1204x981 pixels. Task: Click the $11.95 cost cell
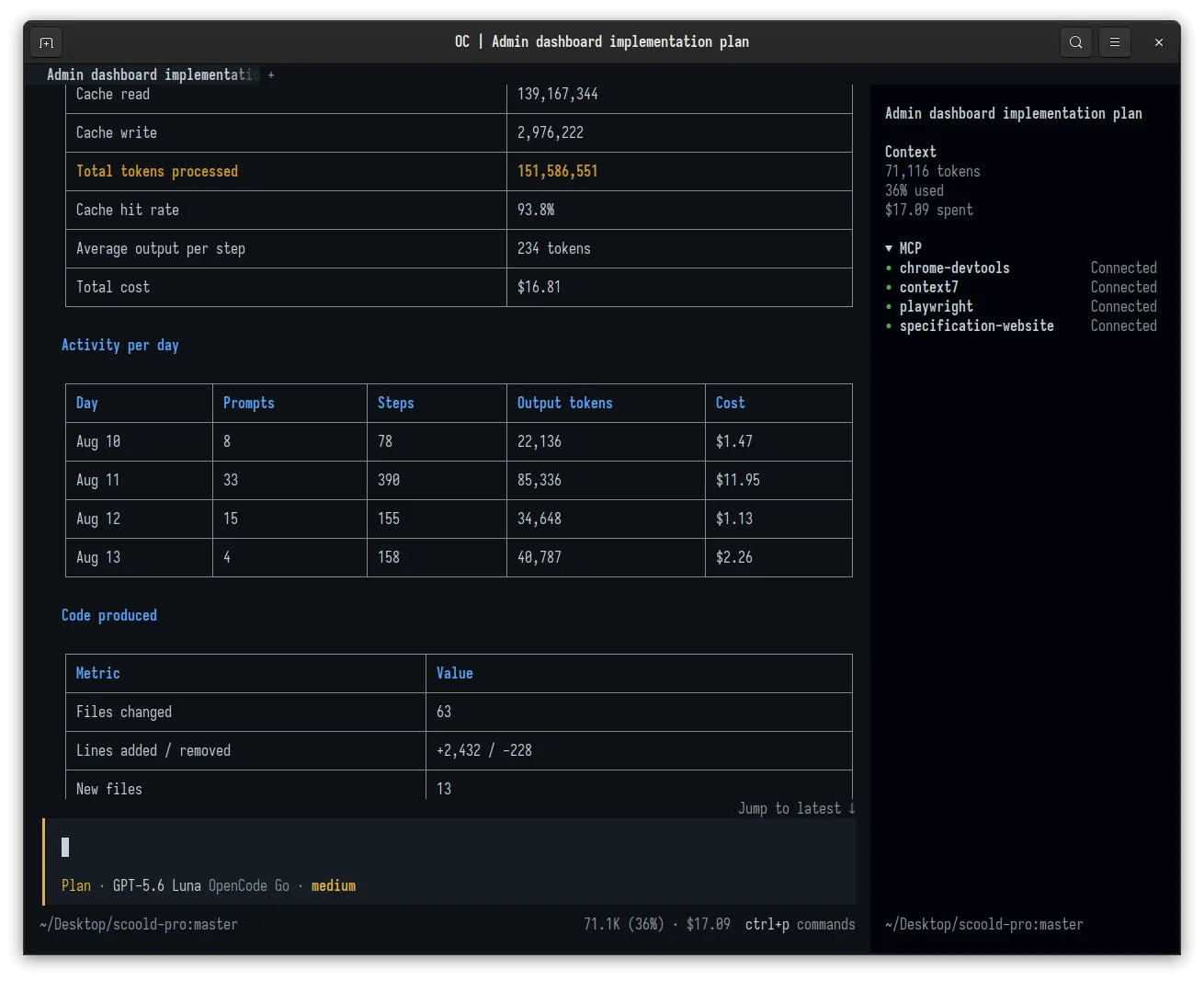737,481
